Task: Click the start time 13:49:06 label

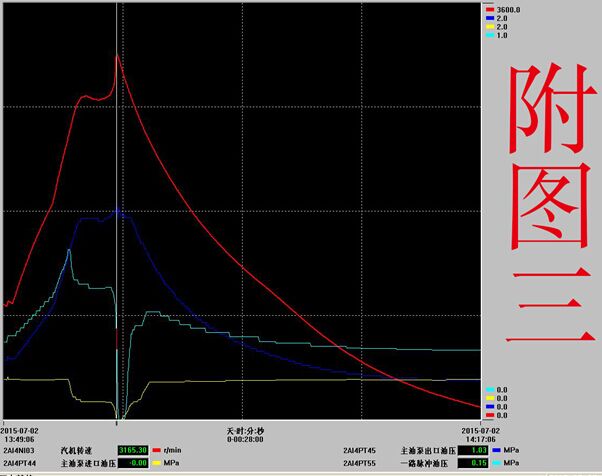Action: coord(19,437)
